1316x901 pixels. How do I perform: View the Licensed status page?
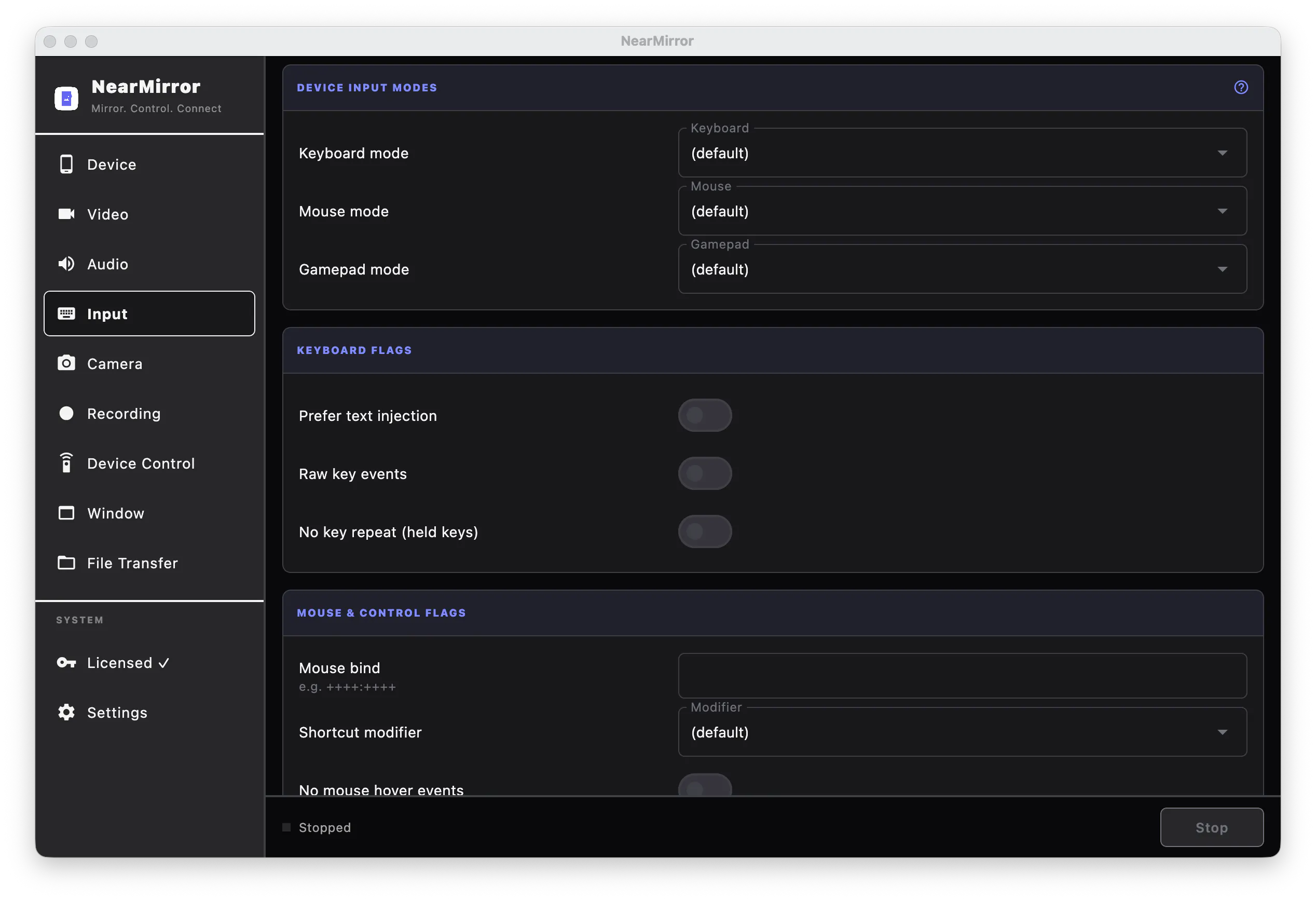pyautogui.click(x=149, y=663)
